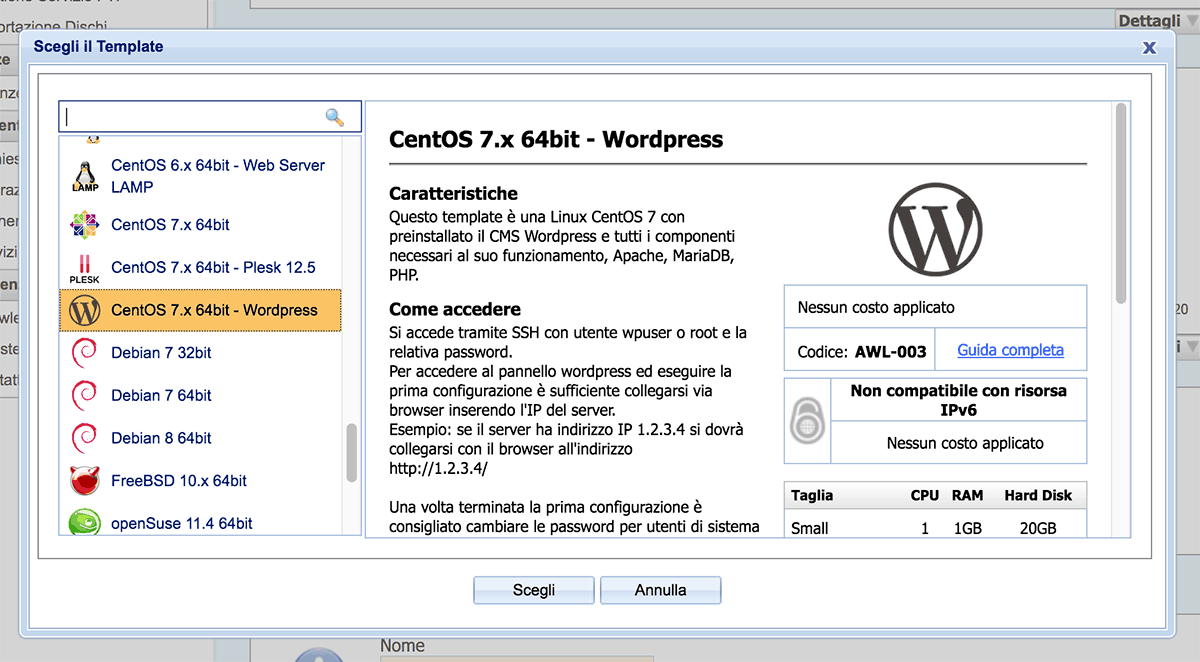Image resolution: width=1200 pixels, height=662 pixels.
Task: Click the FreeBSD daemon icon for FreeBSD 10.x
Action: coord(85,481)
